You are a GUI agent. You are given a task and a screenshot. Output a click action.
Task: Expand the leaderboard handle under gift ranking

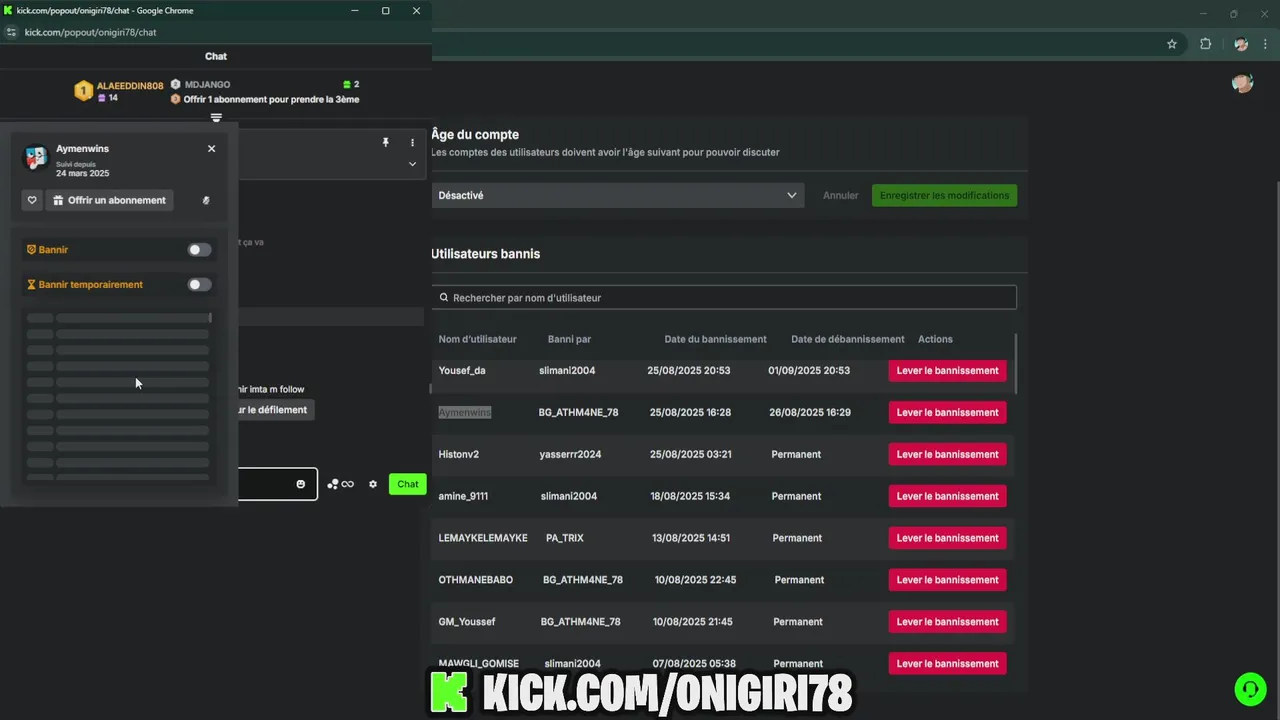(x=216, y=118)
